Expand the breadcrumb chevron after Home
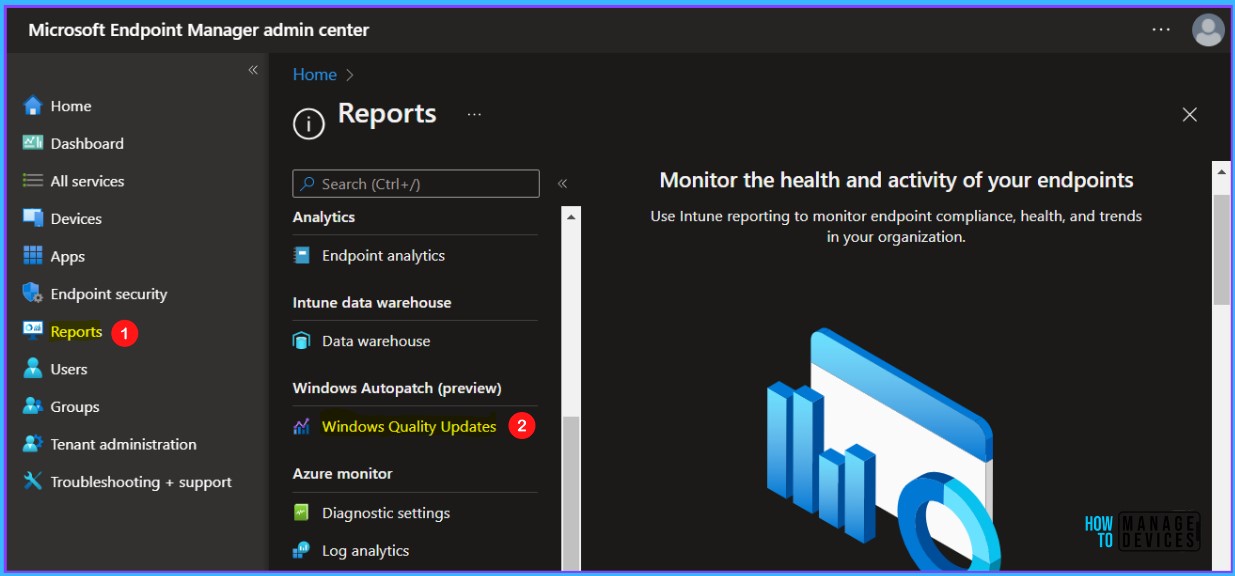The image size is (1235, 576). point(350,75)
